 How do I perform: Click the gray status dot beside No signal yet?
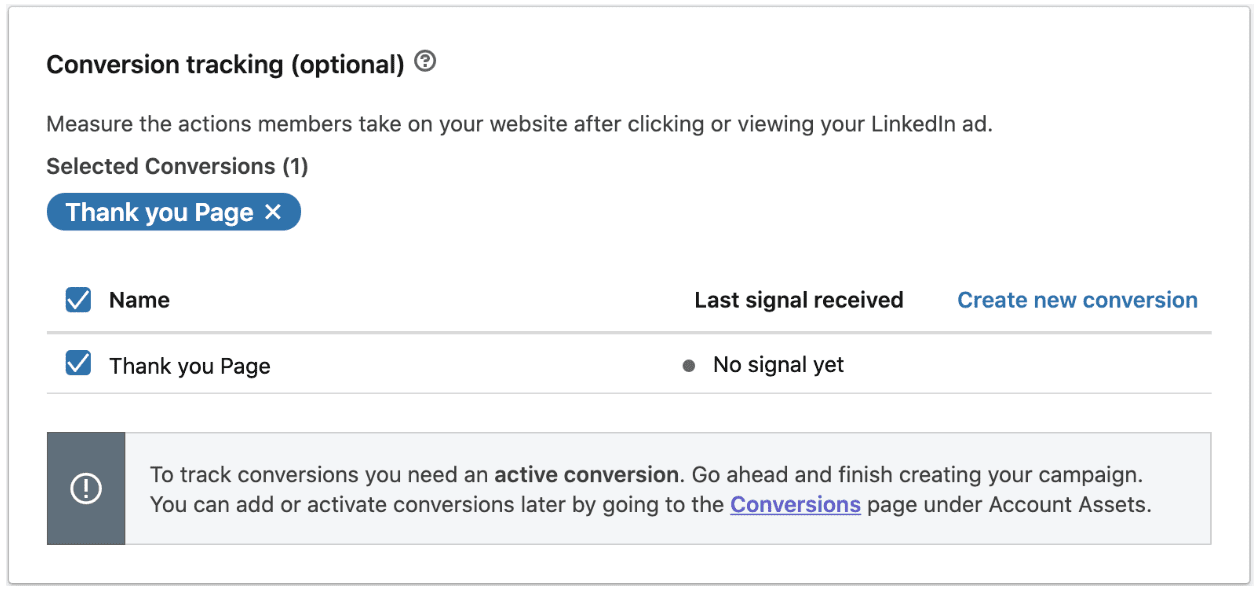click(x=688, y=366)
